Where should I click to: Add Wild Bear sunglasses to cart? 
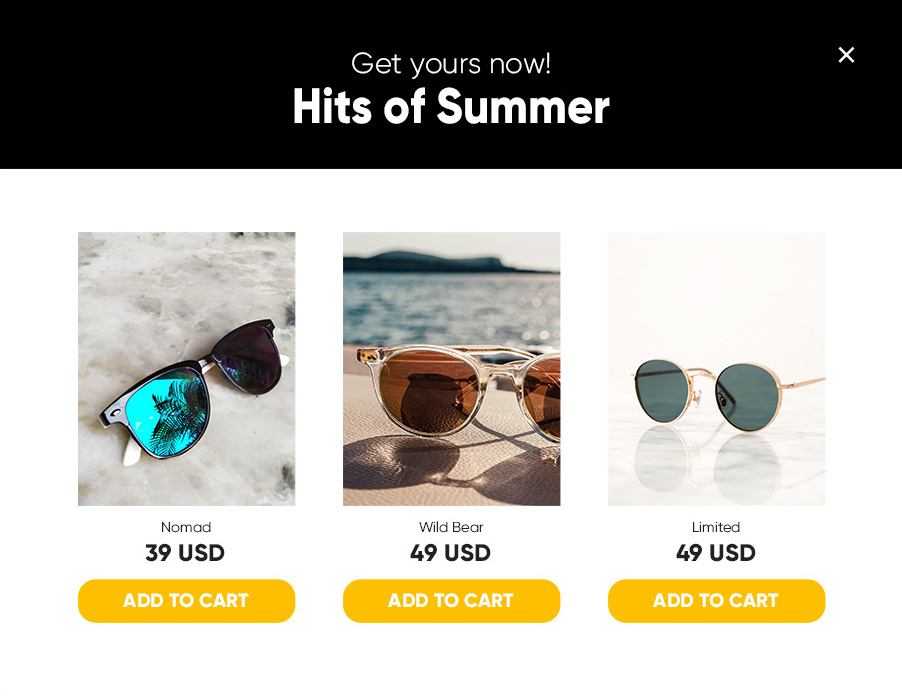[x=452, y=601]
